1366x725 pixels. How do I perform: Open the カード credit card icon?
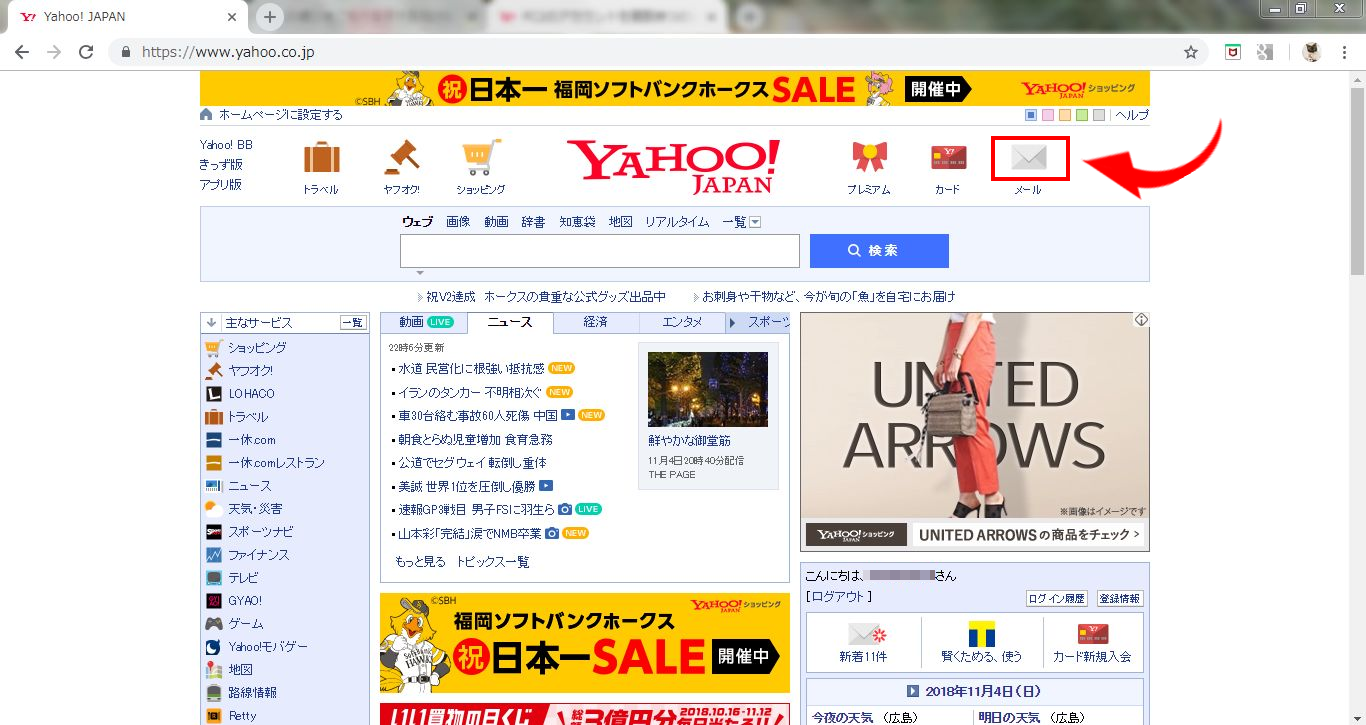(948, 158)
